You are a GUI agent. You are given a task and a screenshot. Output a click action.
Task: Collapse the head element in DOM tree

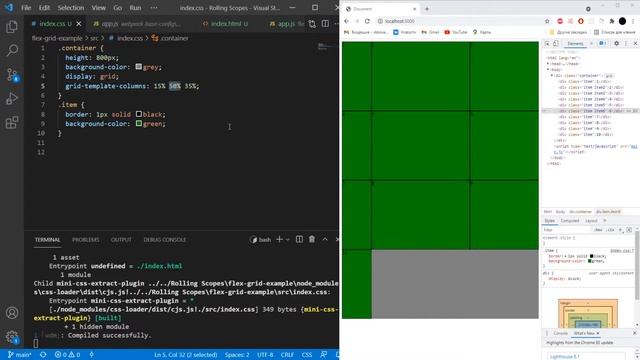click(548, 64)
